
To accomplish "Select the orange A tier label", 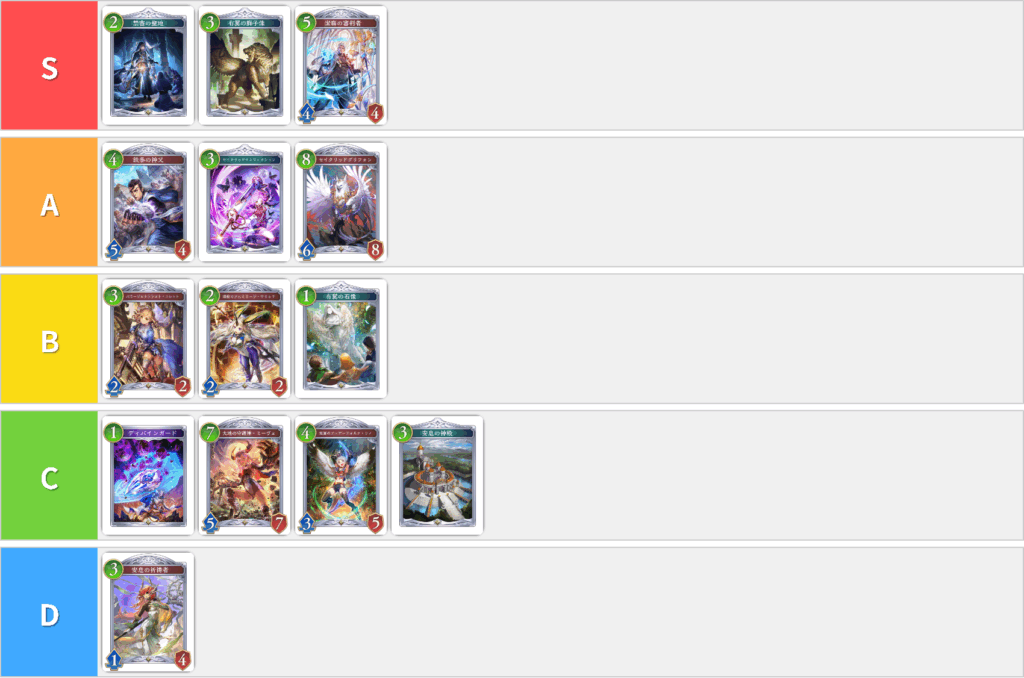I will pyautogui.click(x=49, y=202).
